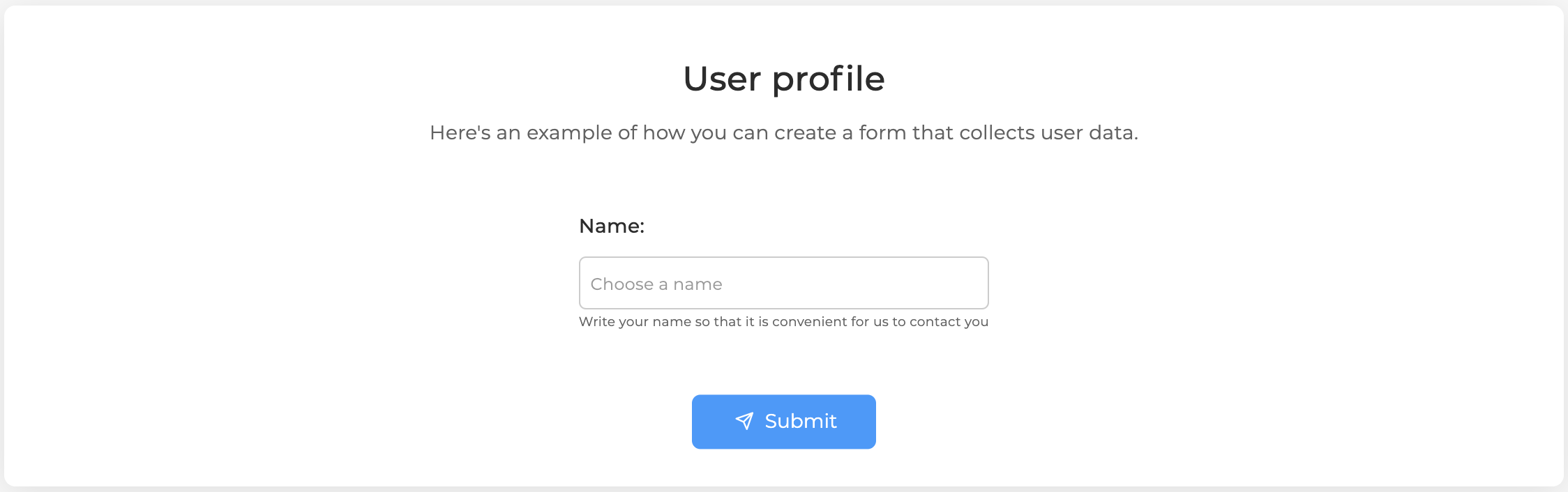Focus the Name text input field

click(783, 283)
